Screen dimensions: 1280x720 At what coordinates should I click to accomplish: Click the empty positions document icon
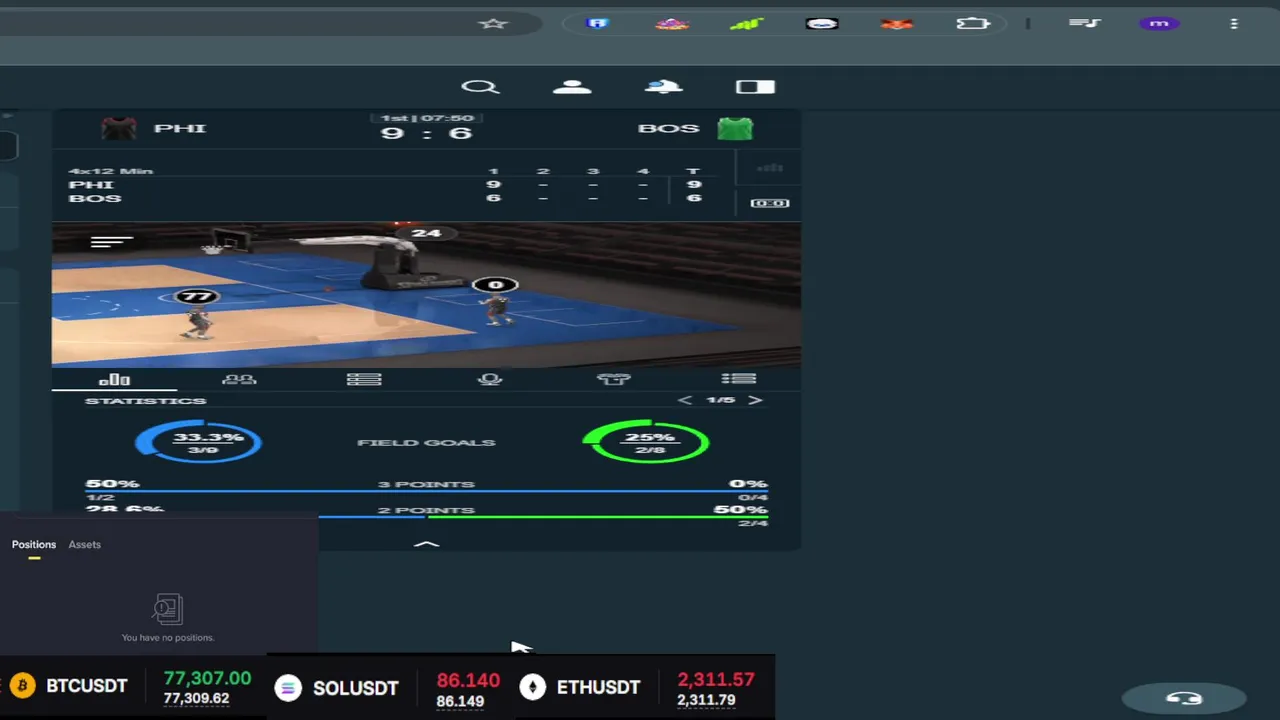pos(168,608)
